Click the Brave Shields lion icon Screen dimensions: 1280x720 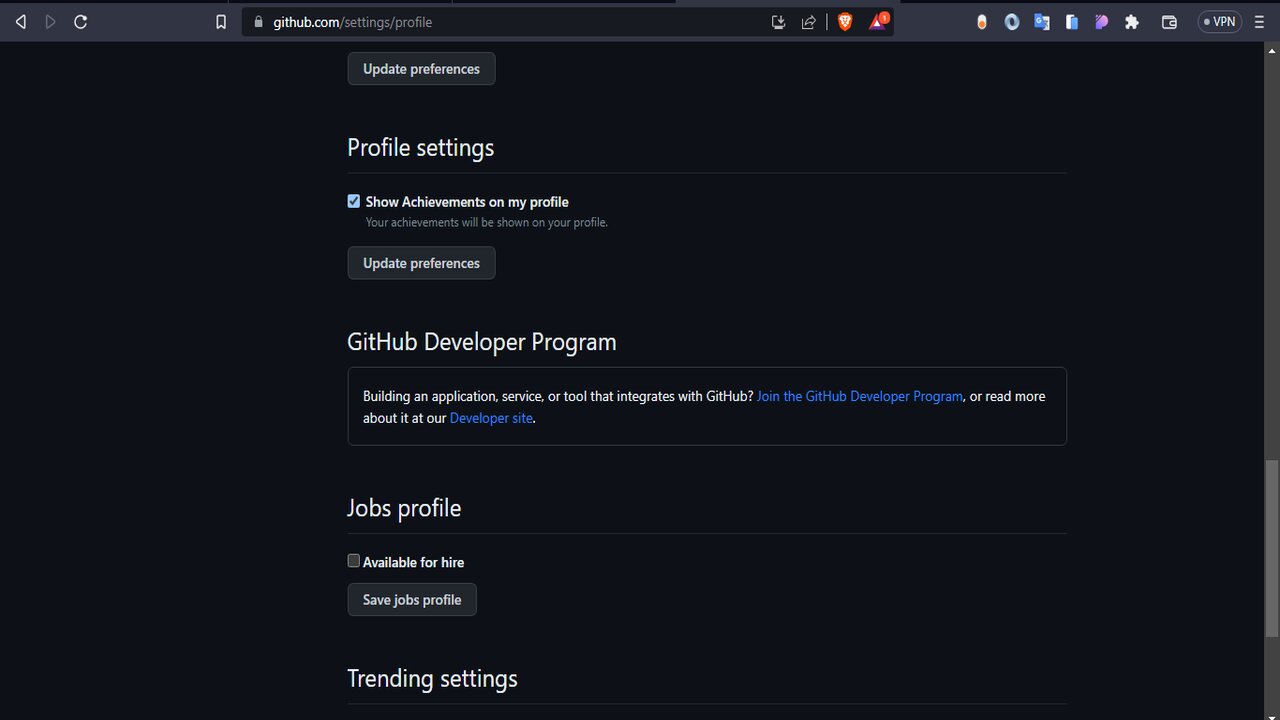[845, 22]
